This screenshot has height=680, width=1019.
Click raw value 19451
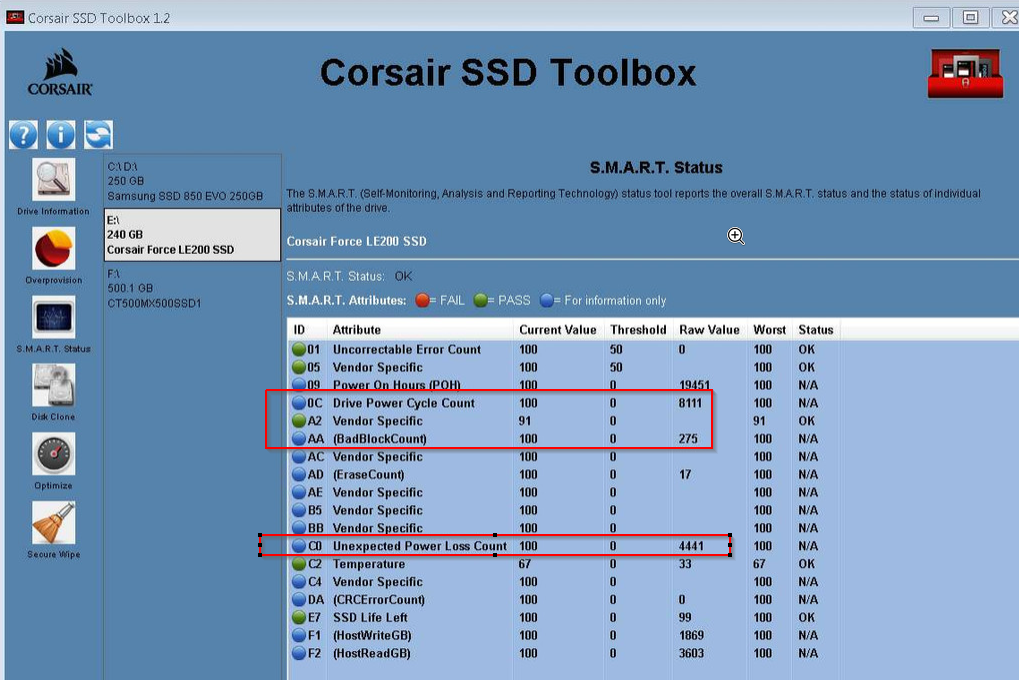click(x=694, y=385)
